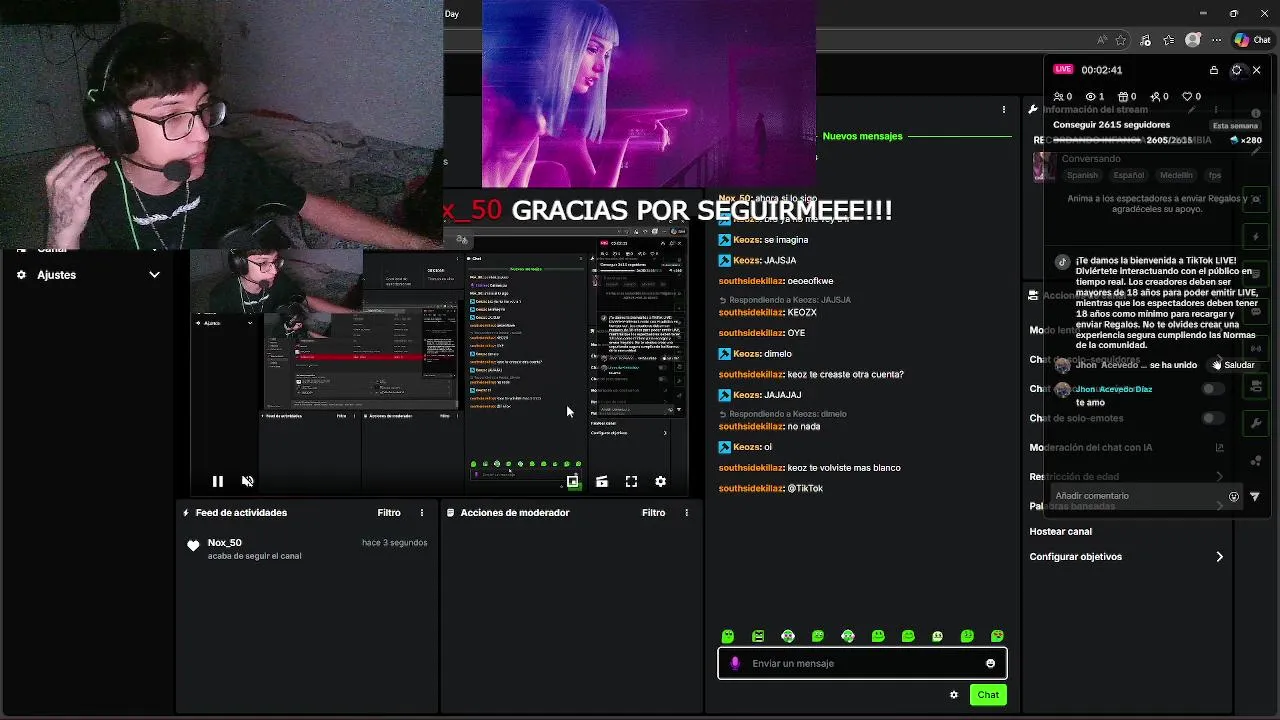The image size is (1280, 720).
Task: Open emoji picker in chat input
Action: point(990,663)
